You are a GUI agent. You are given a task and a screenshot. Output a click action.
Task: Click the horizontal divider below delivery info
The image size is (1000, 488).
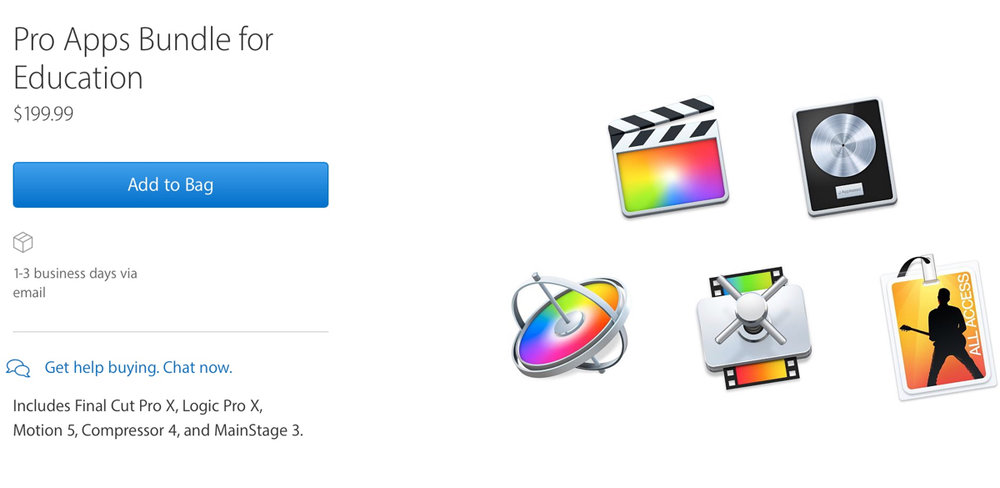[x=170, y=332]
